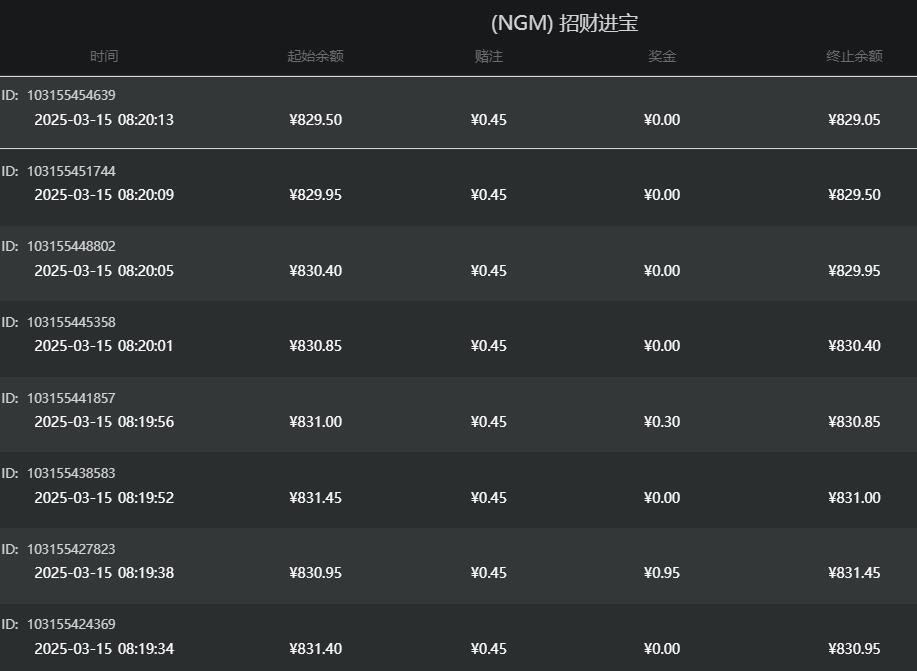This screenshot has width=917, height=671.
Task: Click the 08:20:13 timestamp entry
Action: coord(104,120)
